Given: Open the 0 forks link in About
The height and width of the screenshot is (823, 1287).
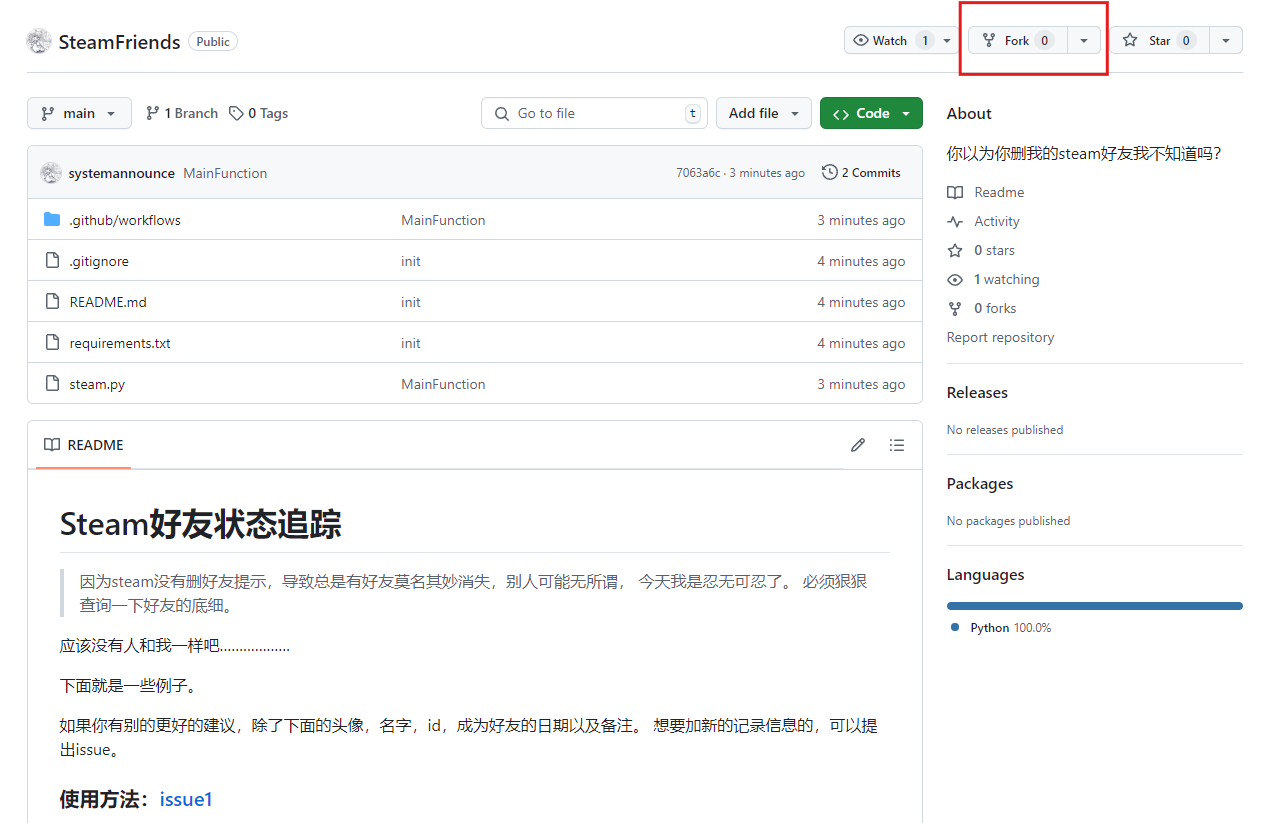Looking at the screenshot, I should point(995,308).
